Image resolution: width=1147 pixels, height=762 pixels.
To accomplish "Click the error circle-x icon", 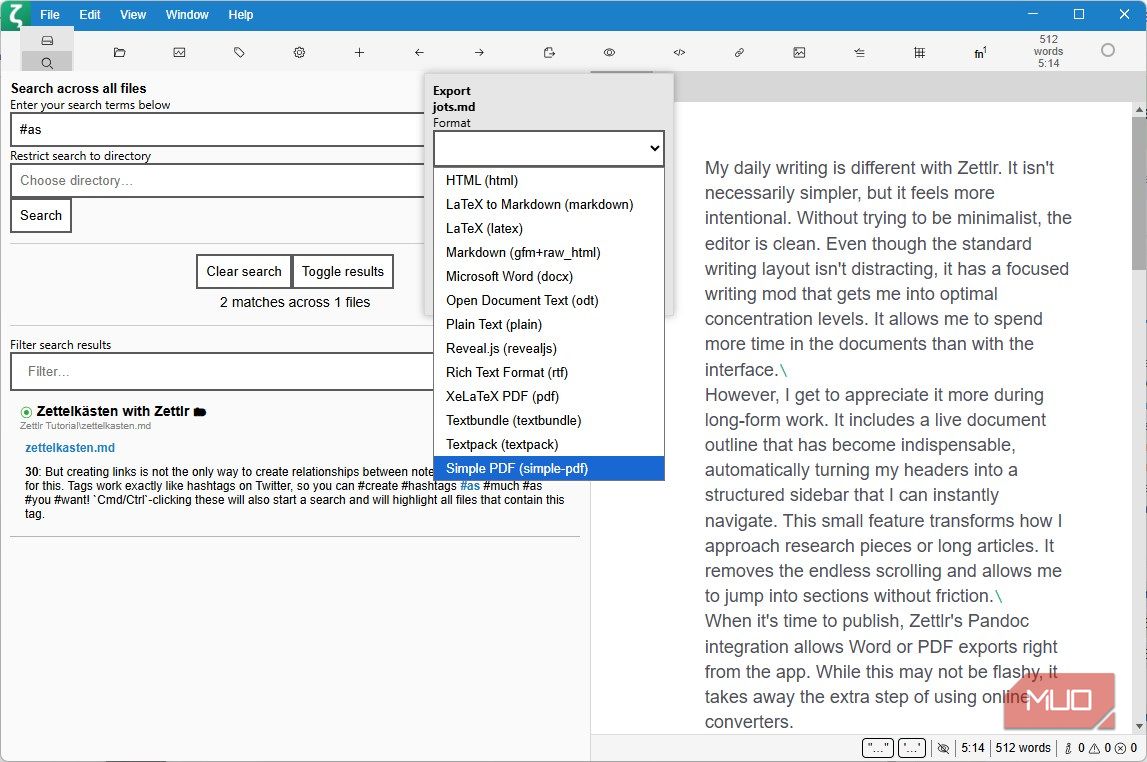I will 1121,748.
